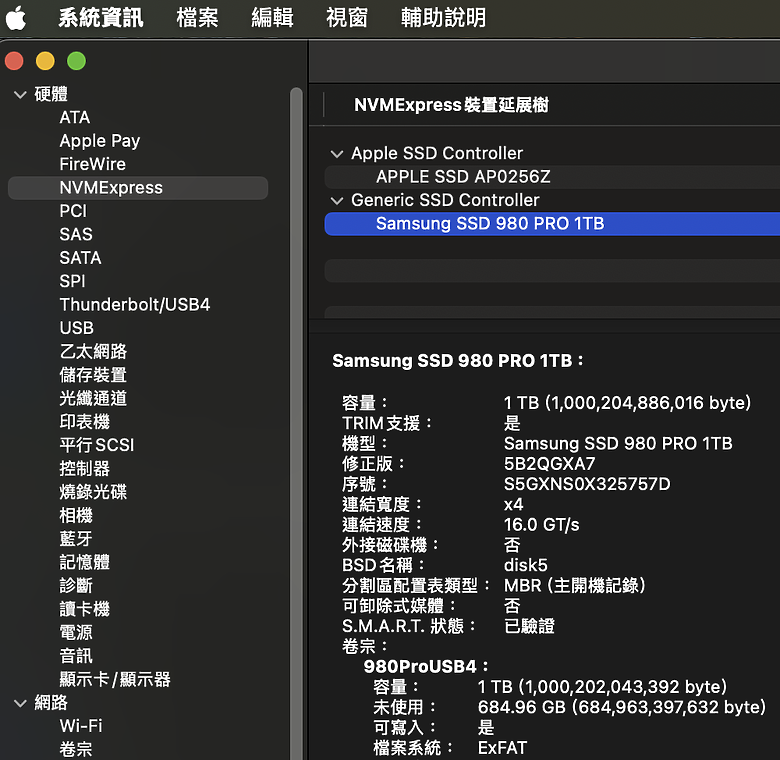Select Samsung SSD 980 PRO 1TB row
Image resolution: width=780 pixels, height=760 pixels.
coord(552,224)
